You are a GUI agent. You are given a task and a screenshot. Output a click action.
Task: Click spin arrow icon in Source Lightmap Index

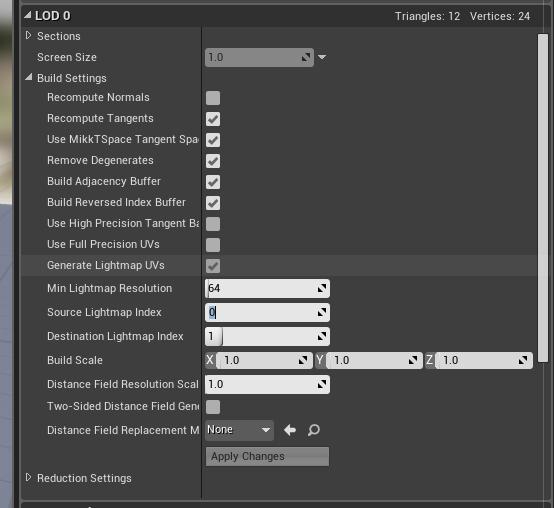click(322, 313)
